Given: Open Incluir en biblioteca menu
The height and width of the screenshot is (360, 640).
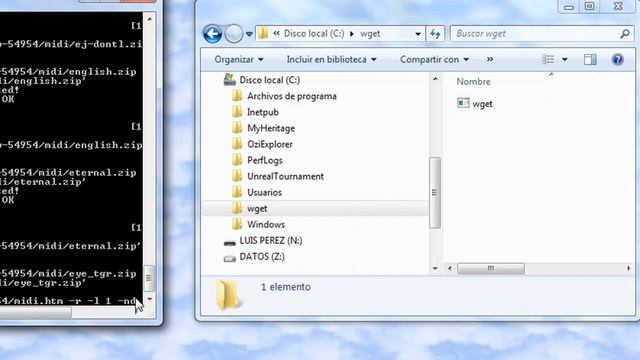Looking at the screenshot, I should (x=331, y=60).
